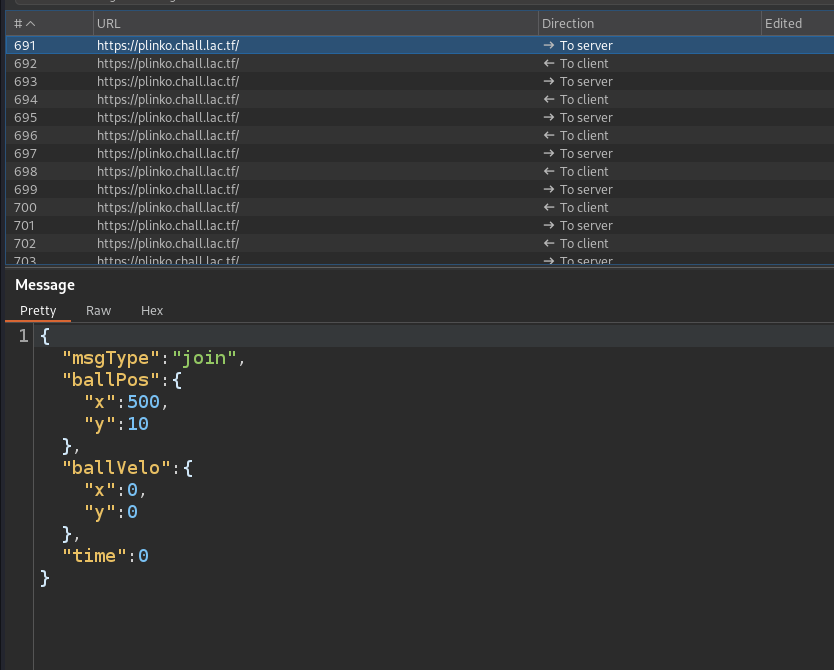Switch to the Raw message tab
The image size is (834, 670).
(x=98, y=310)
